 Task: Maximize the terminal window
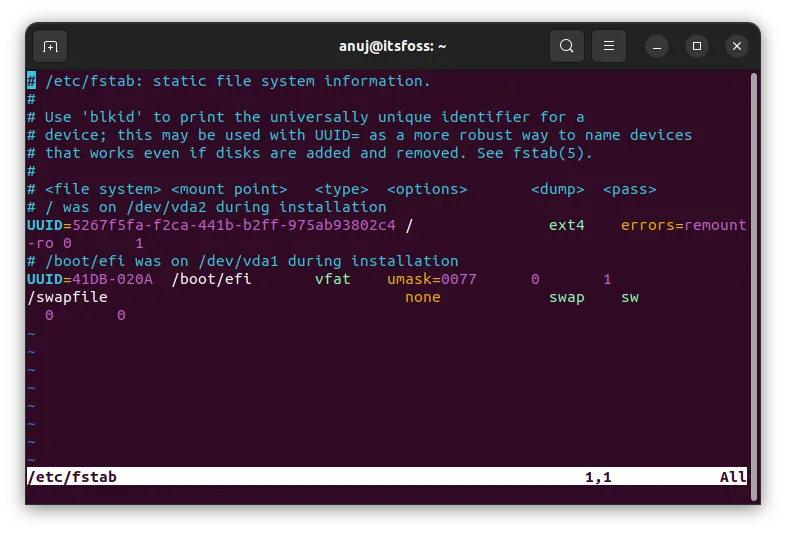click(x=697, y=46)
